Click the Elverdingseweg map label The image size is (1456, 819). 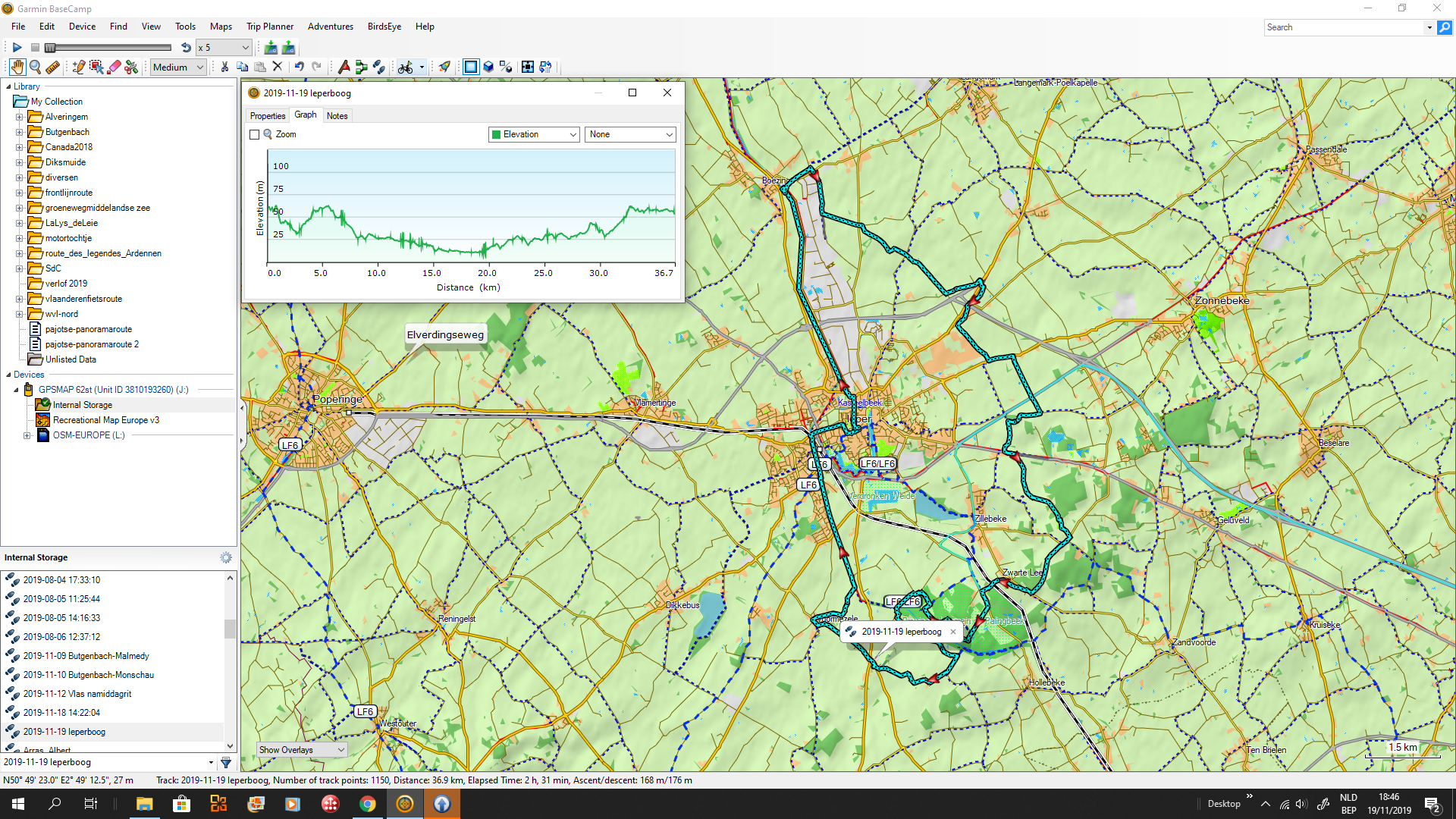click(x=445, y=334)
